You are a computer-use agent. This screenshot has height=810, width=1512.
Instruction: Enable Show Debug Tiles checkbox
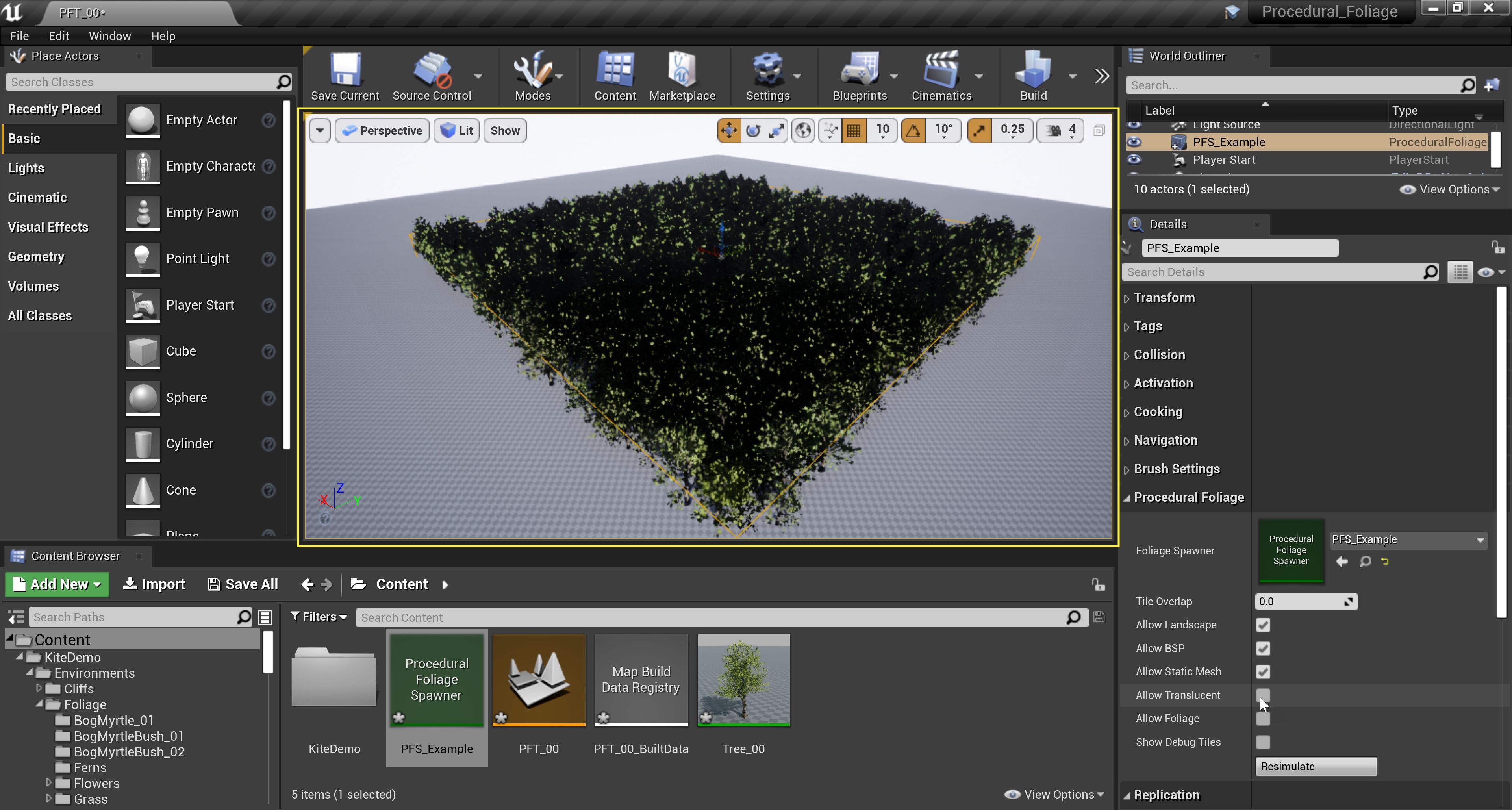(1262, 743)
